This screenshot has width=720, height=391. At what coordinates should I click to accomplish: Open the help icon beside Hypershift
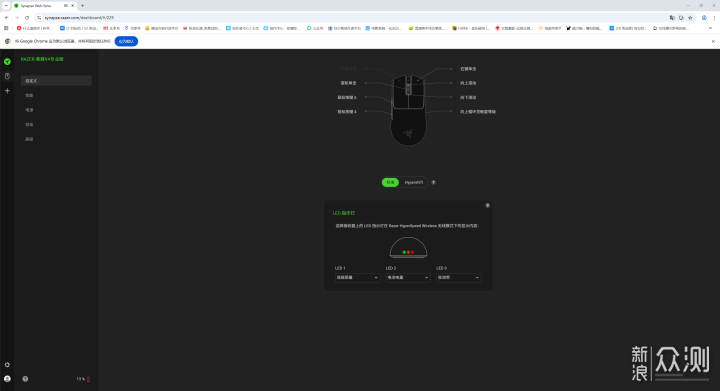[x=433, y=182]
